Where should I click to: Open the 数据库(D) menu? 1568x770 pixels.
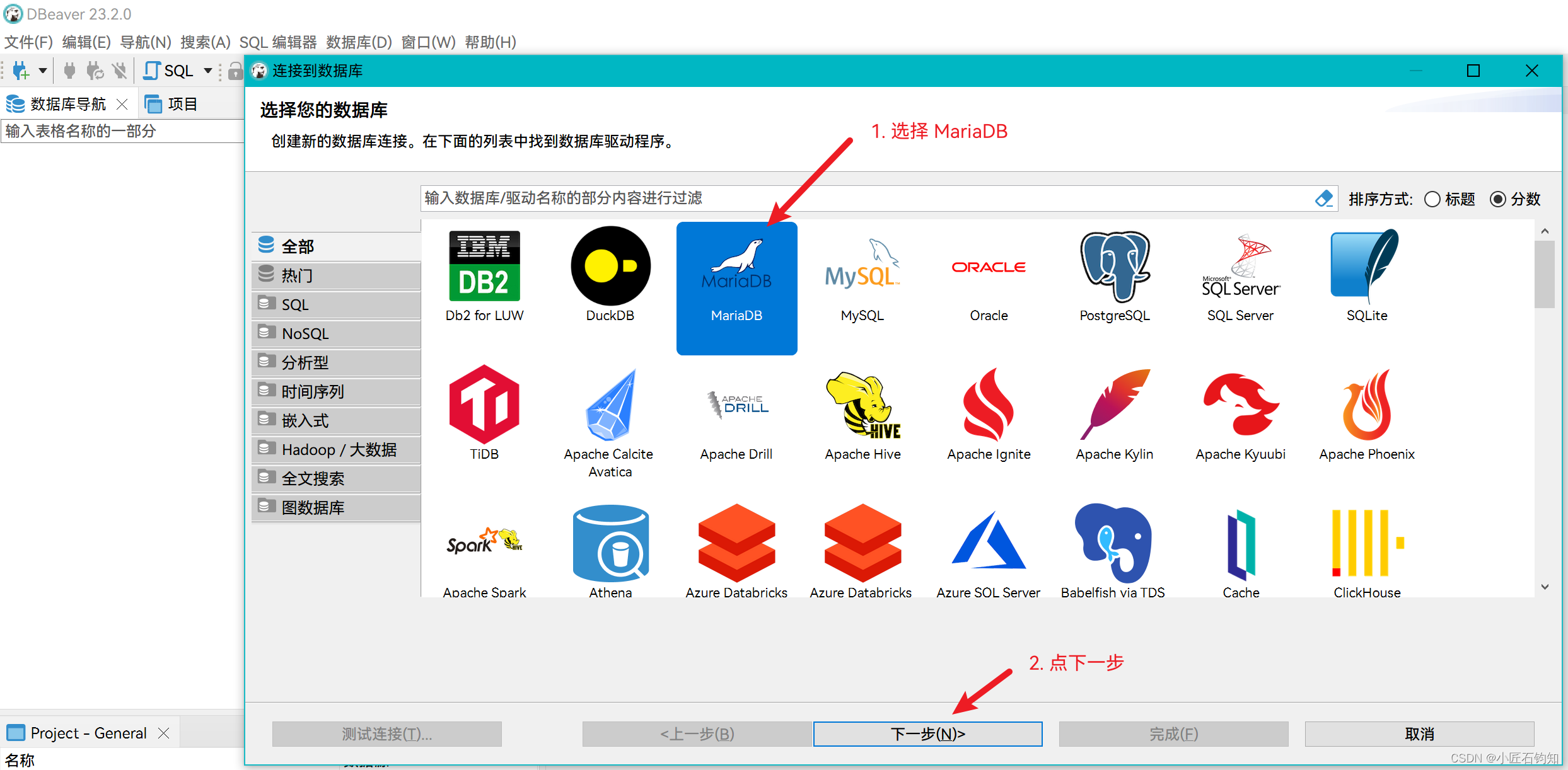coord(359,42)
